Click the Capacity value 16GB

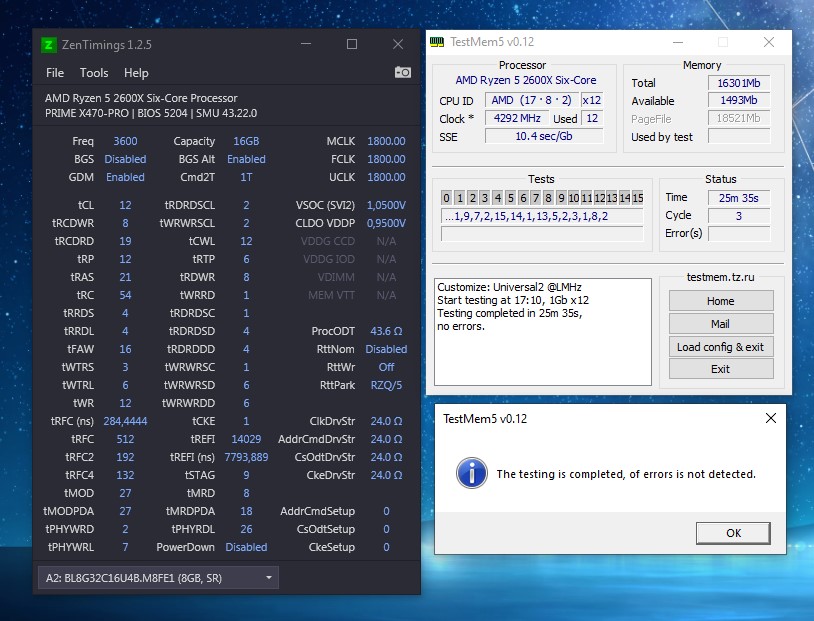tap(246, 141)
